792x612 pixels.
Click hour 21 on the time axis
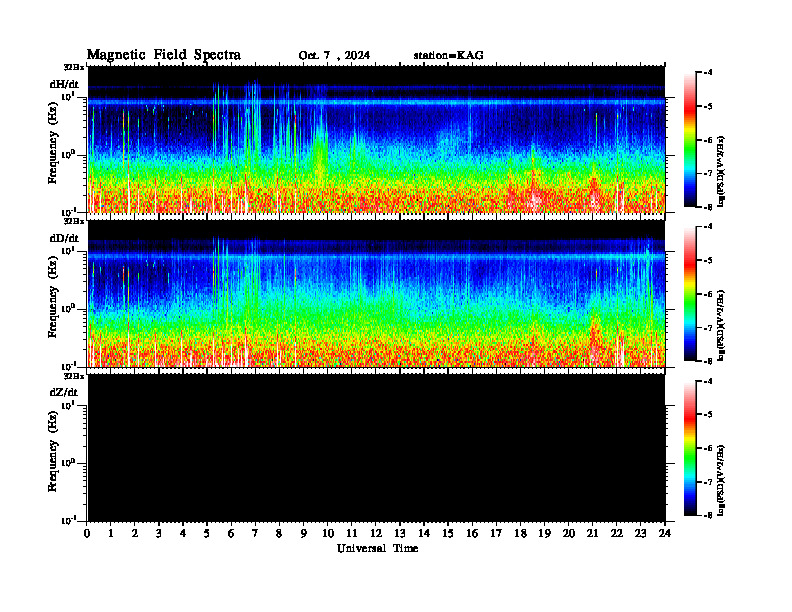click(592, 534)
